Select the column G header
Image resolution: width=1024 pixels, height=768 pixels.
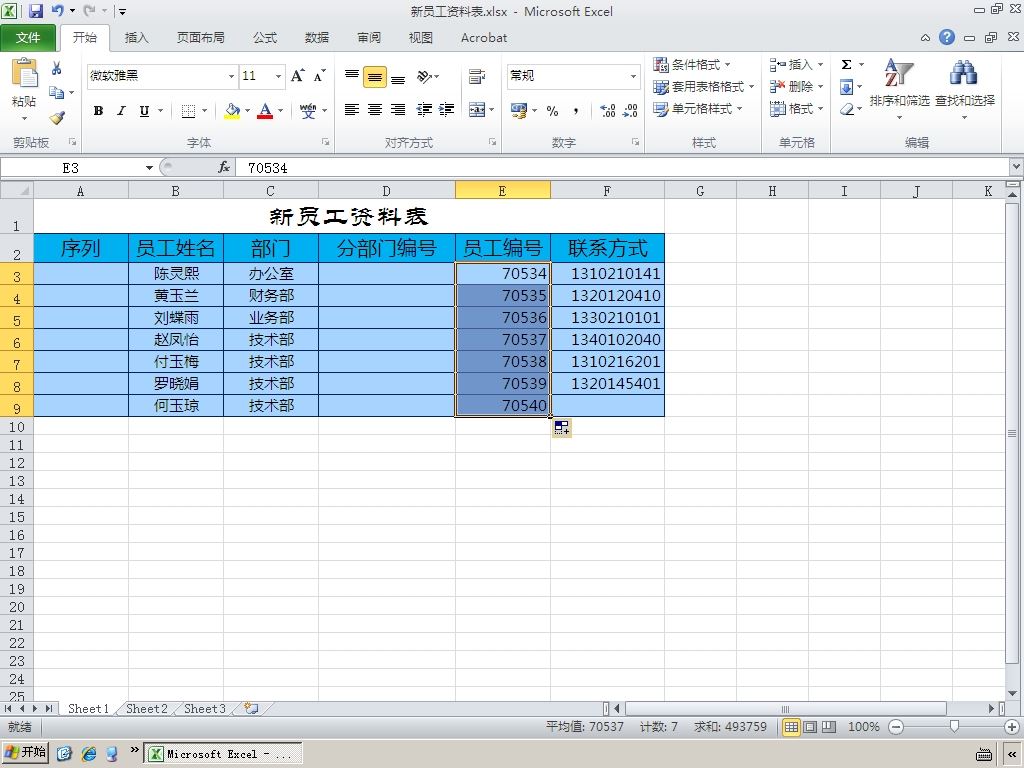tap(700, 191)
